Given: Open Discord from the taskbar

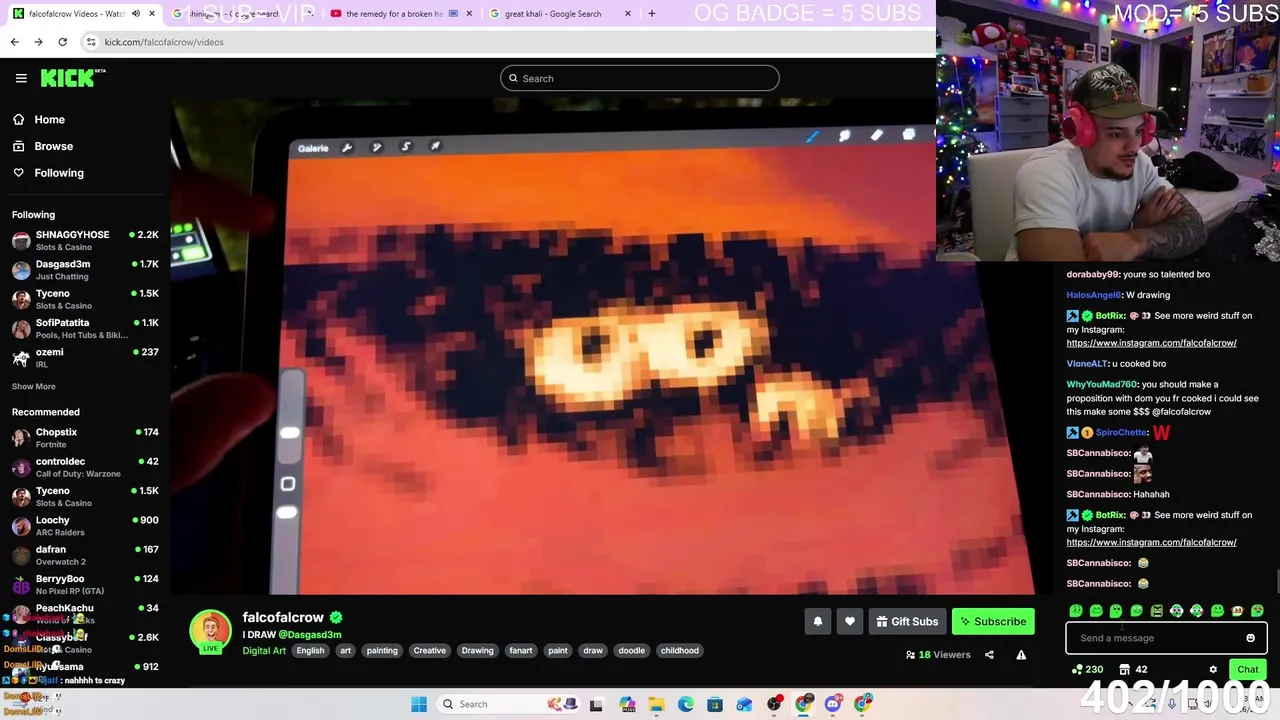Looking at the screenshot, I should (x=833, y=704).
